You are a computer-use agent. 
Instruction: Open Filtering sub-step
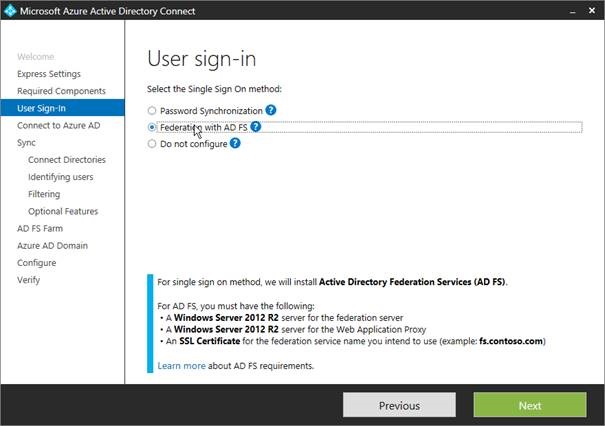(44, 194)
